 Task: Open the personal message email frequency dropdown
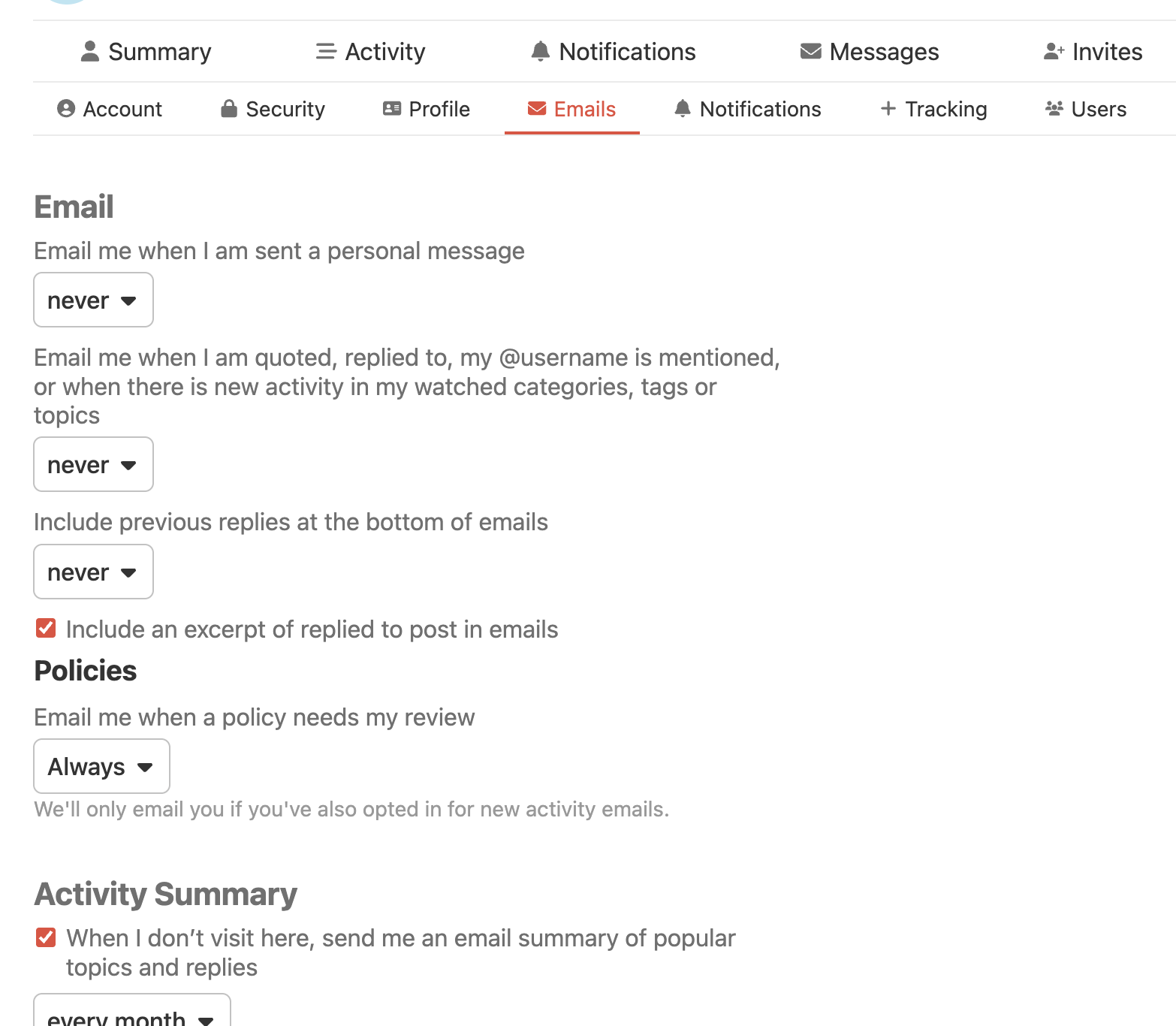tap(93, 300)
